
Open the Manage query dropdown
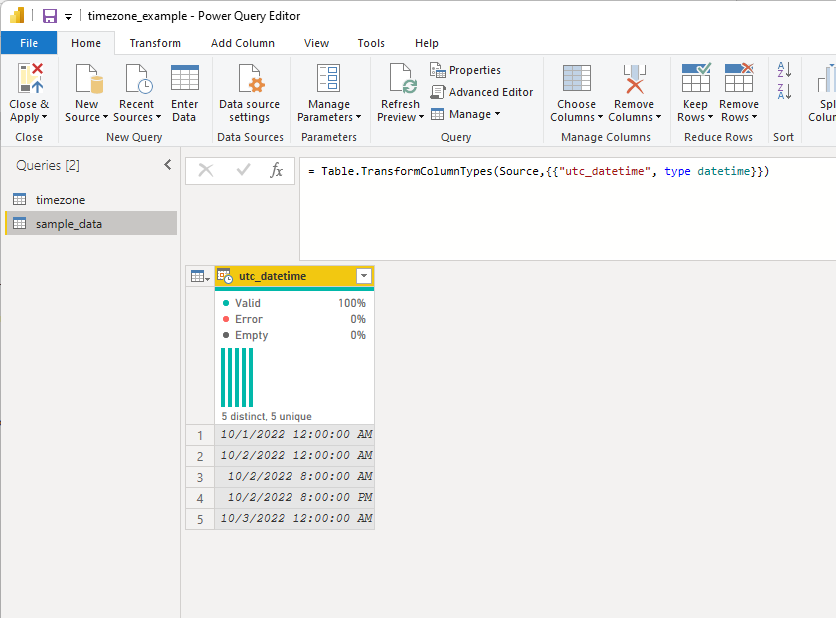point(465,114)
